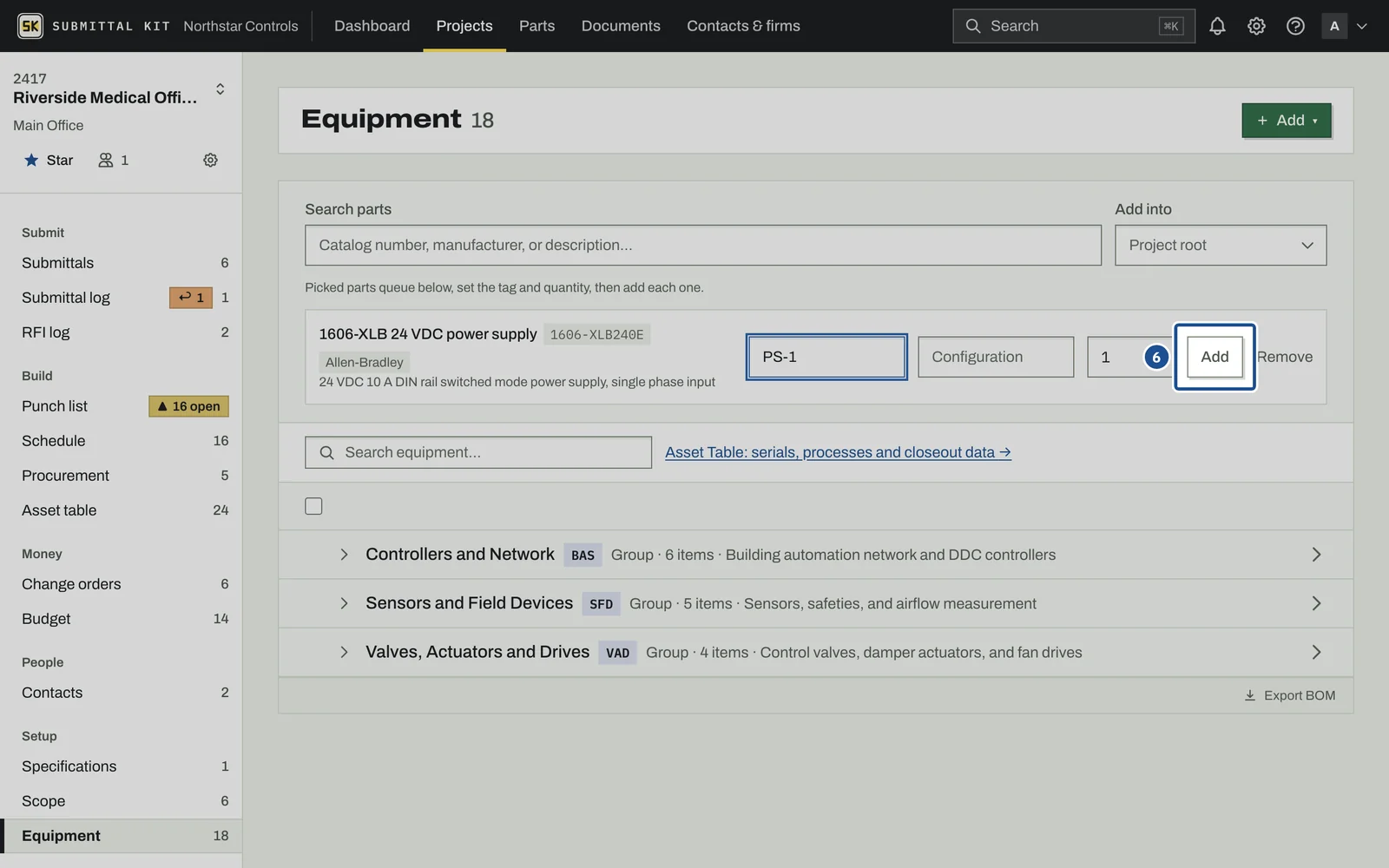Open Controllers and Network right arrow
This screenshot has height=868, width=1389.
(x=1316, y=555)
